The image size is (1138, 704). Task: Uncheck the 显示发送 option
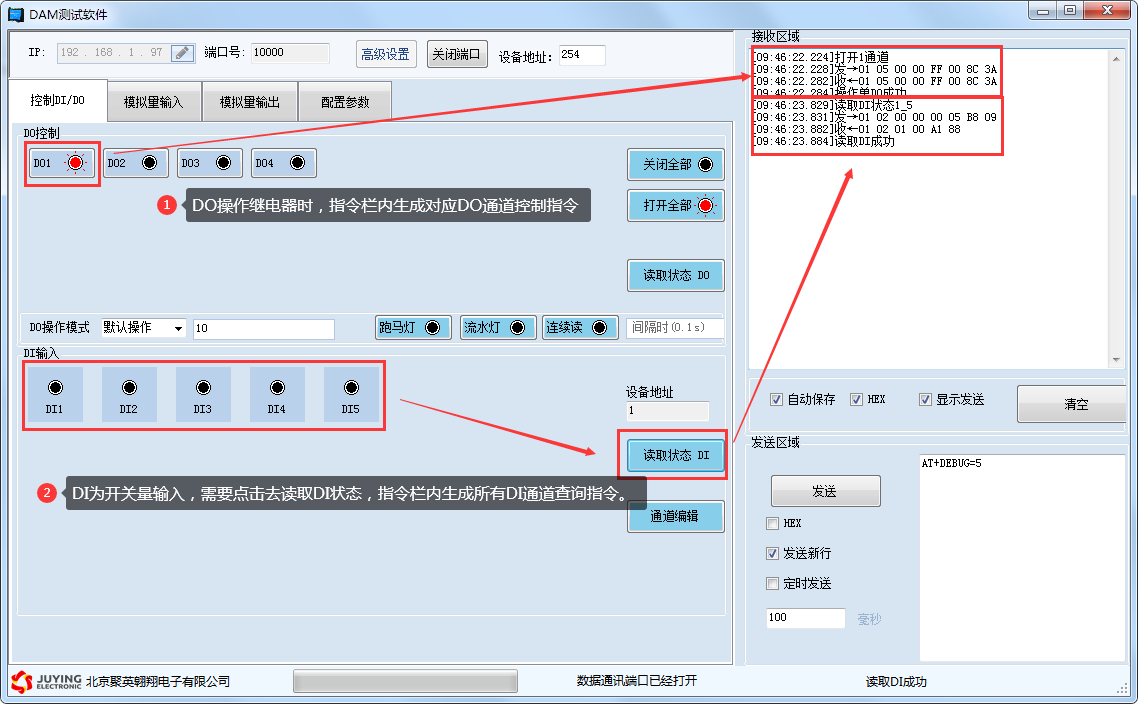tap(925, 400)
